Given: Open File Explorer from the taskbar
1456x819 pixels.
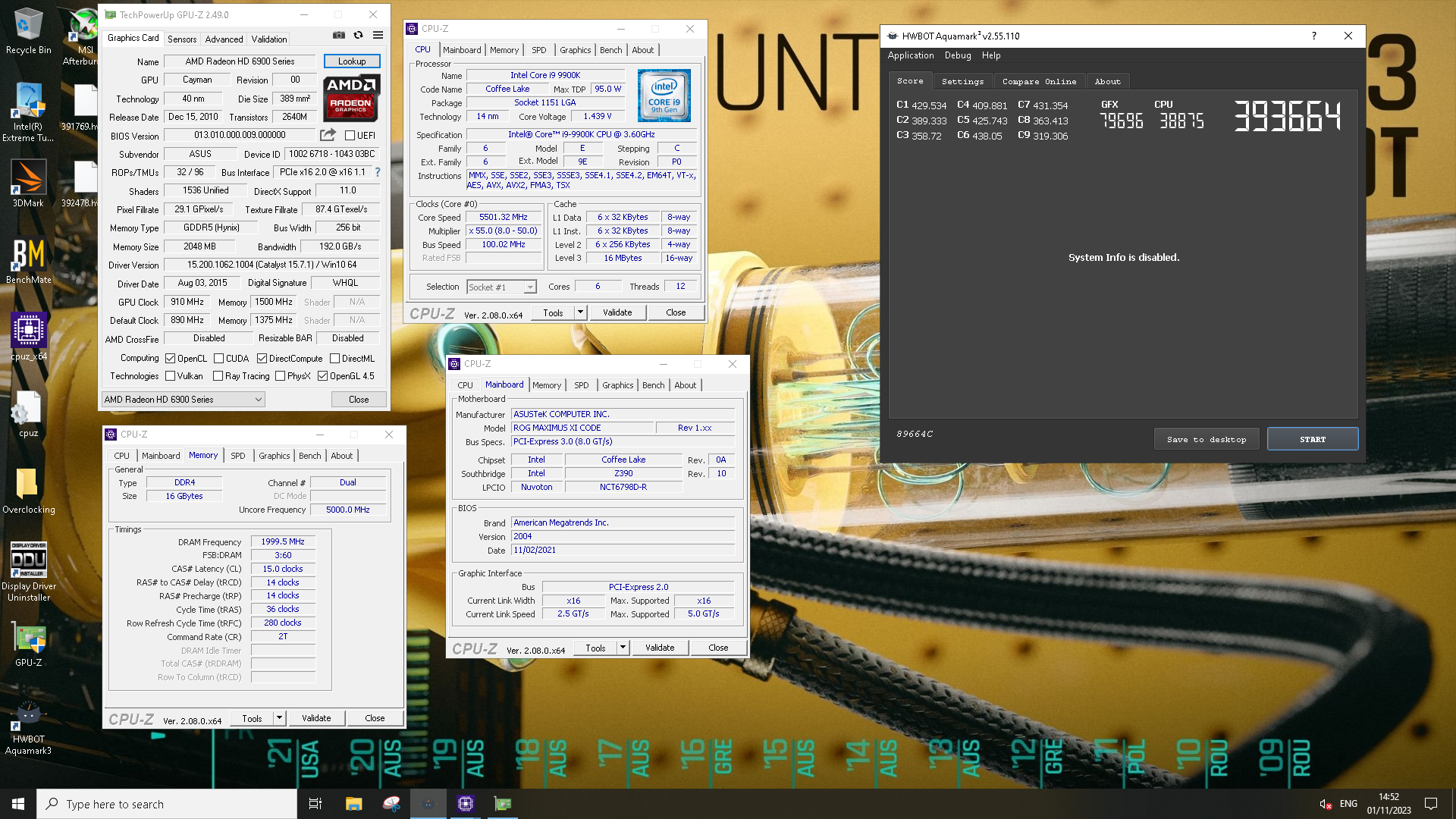Looking at the screenshot, I should pyautogui.click(x=353, y=804).
